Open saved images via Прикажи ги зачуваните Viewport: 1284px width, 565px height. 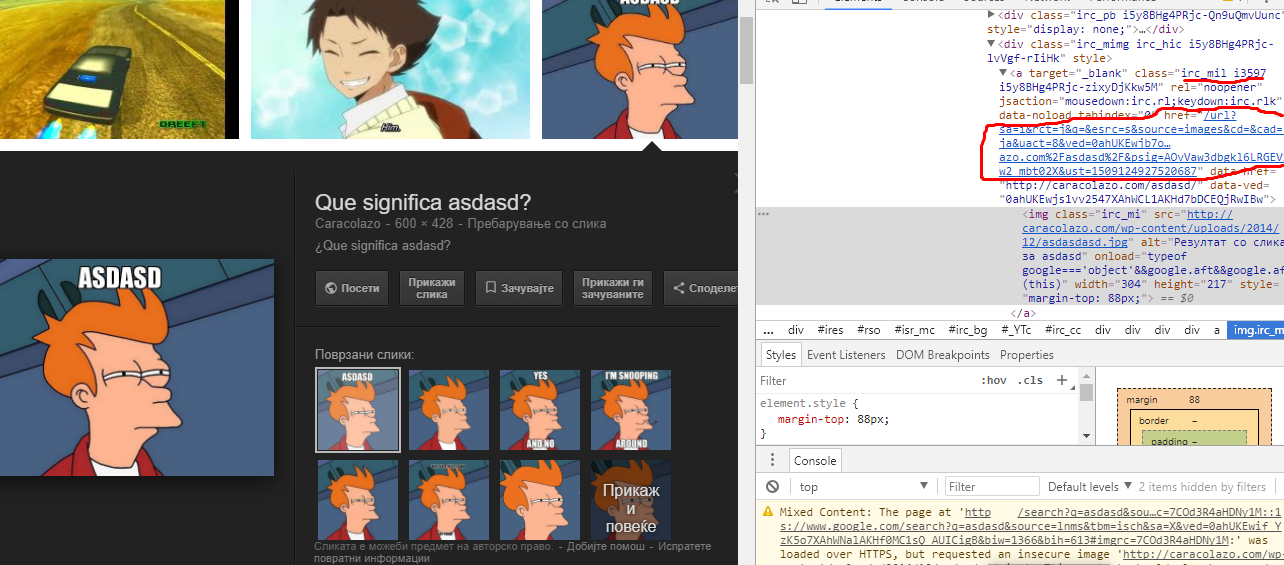[x=613, y=288]
